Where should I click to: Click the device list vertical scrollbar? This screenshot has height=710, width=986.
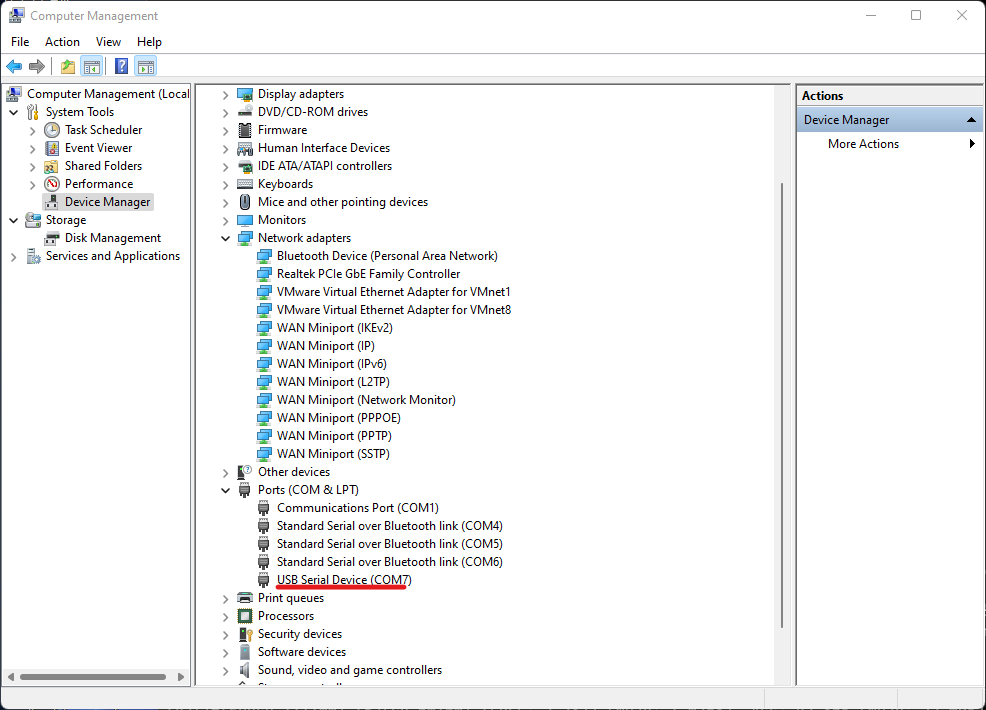[x=782, y=405]
